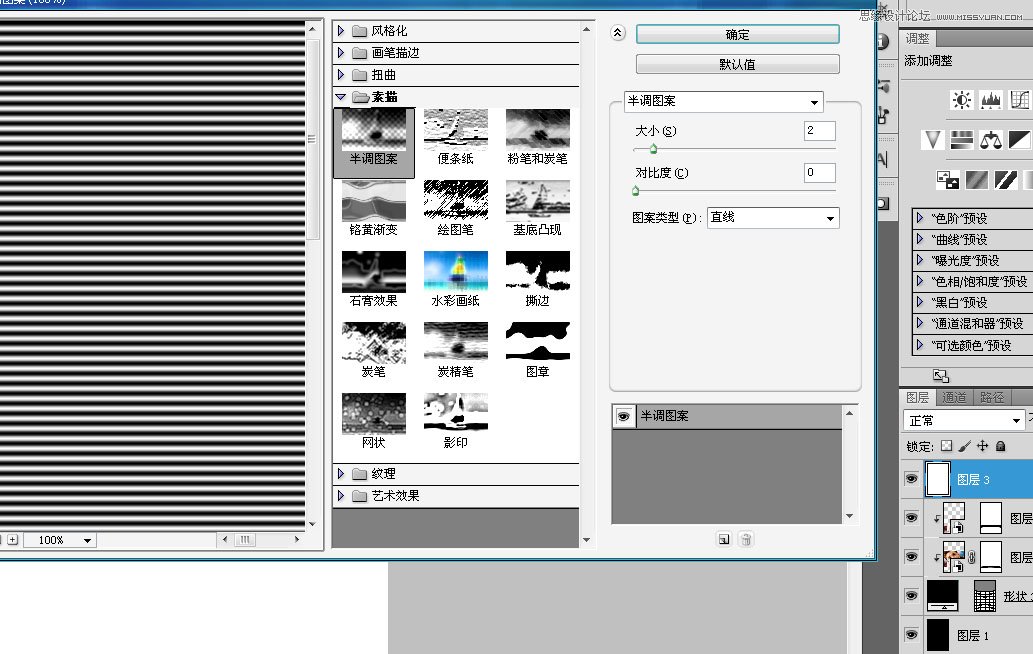The height and width of the screenshot is (654, 1033).
Task: Click lock position icon
Action: (x=982, y=446)
